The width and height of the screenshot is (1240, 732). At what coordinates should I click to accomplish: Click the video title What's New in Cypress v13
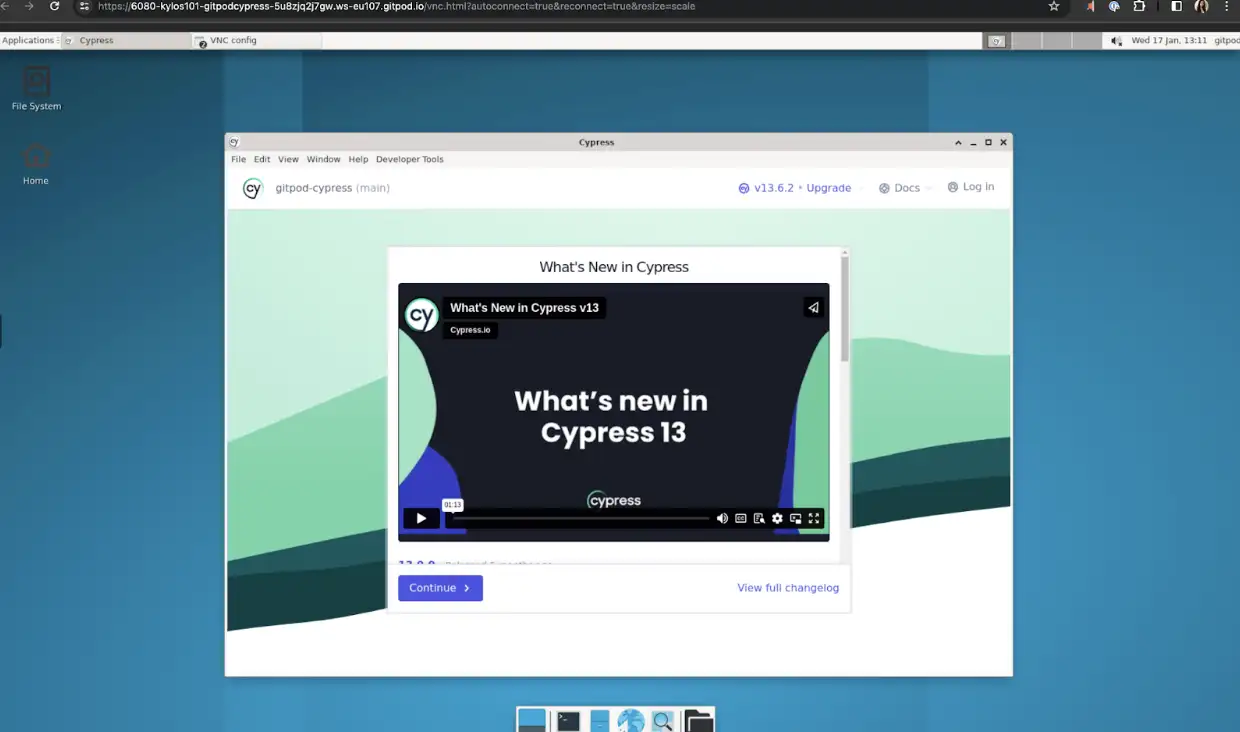pos(524,308)
